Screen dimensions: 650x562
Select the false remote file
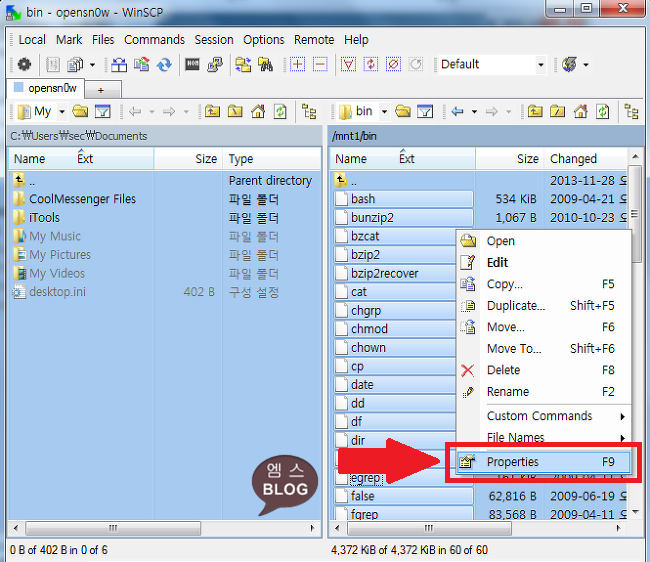coord(403,496)
